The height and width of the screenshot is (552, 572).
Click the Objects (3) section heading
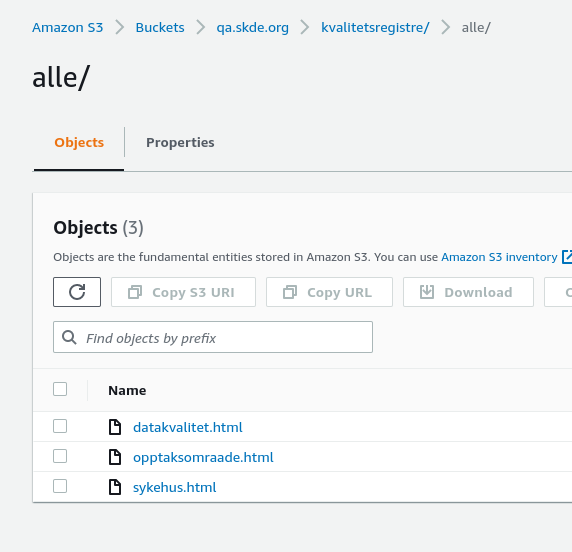tap(98, 228)
